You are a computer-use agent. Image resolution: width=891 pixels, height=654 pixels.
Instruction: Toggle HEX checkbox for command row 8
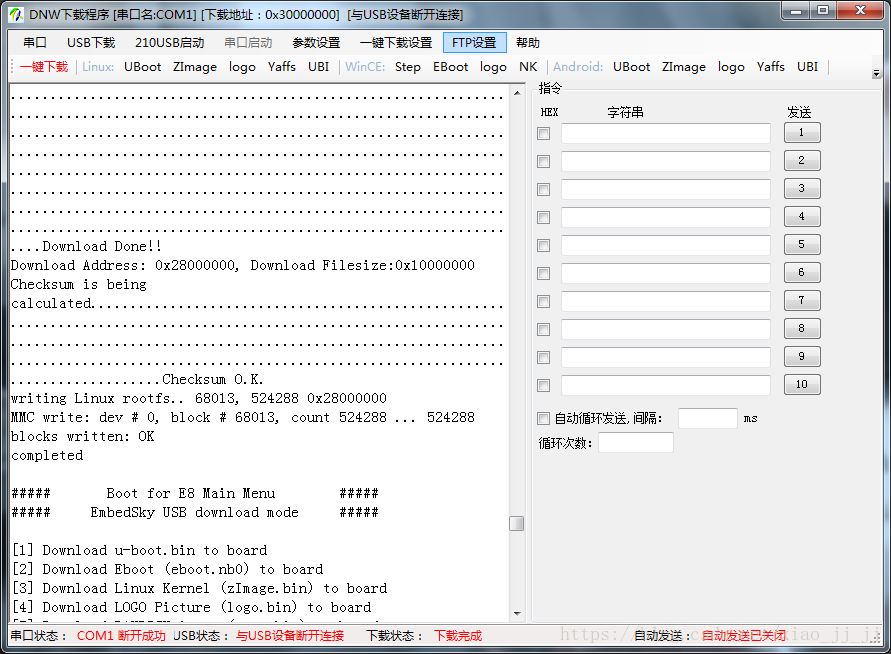[x=544, y=330]
